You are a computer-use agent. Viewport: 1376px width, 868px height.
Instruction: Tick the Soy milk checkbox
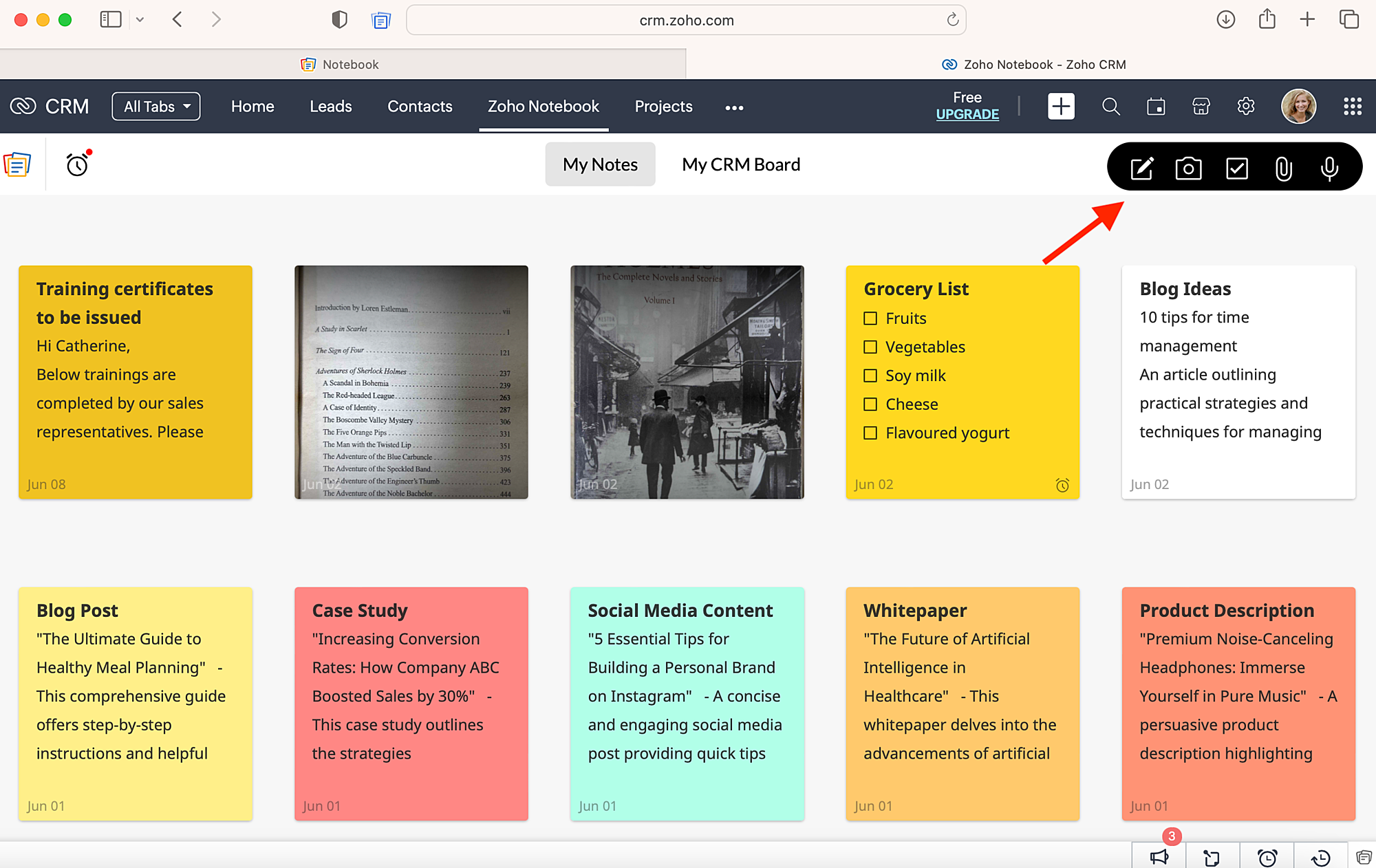pyautogui.click(x=870, y=376)
